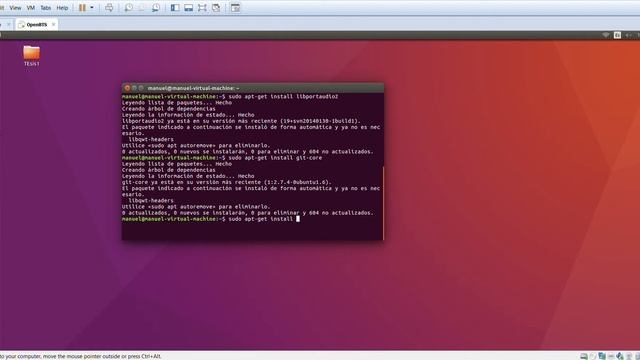Click the keyboard layout indicator in Ubuntu panel

tap(618, 35)
